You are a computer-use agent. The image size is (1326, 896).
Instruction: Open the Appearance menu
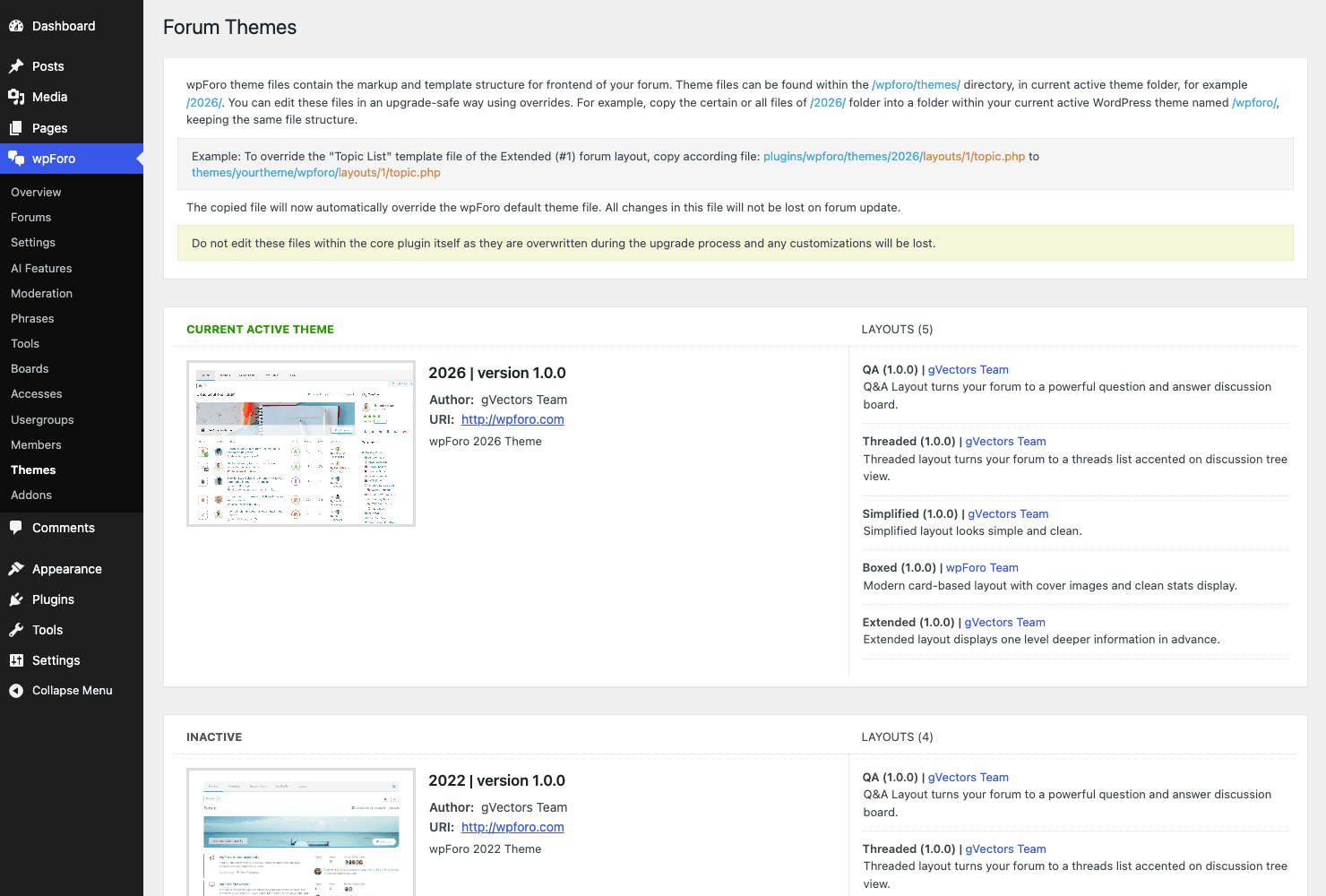click(x=72, y=569)
